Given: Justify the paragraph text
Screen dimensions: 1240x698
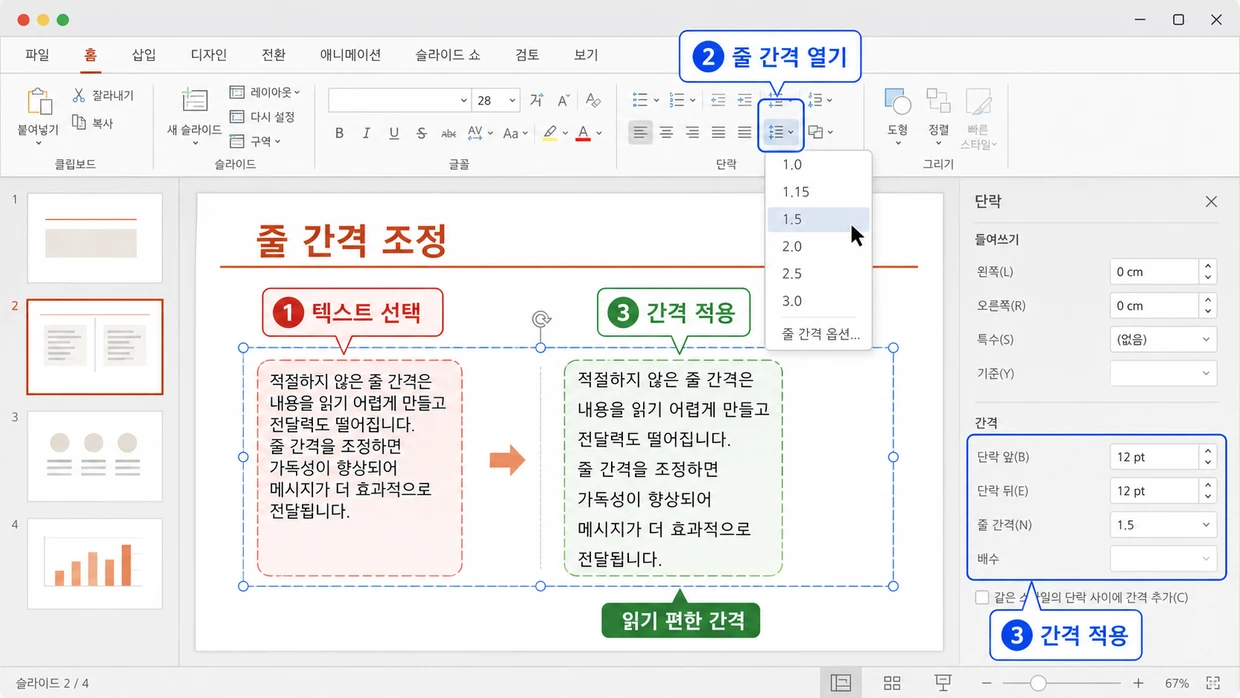Looking at the screenshot, I should click(x=718, y=132).
